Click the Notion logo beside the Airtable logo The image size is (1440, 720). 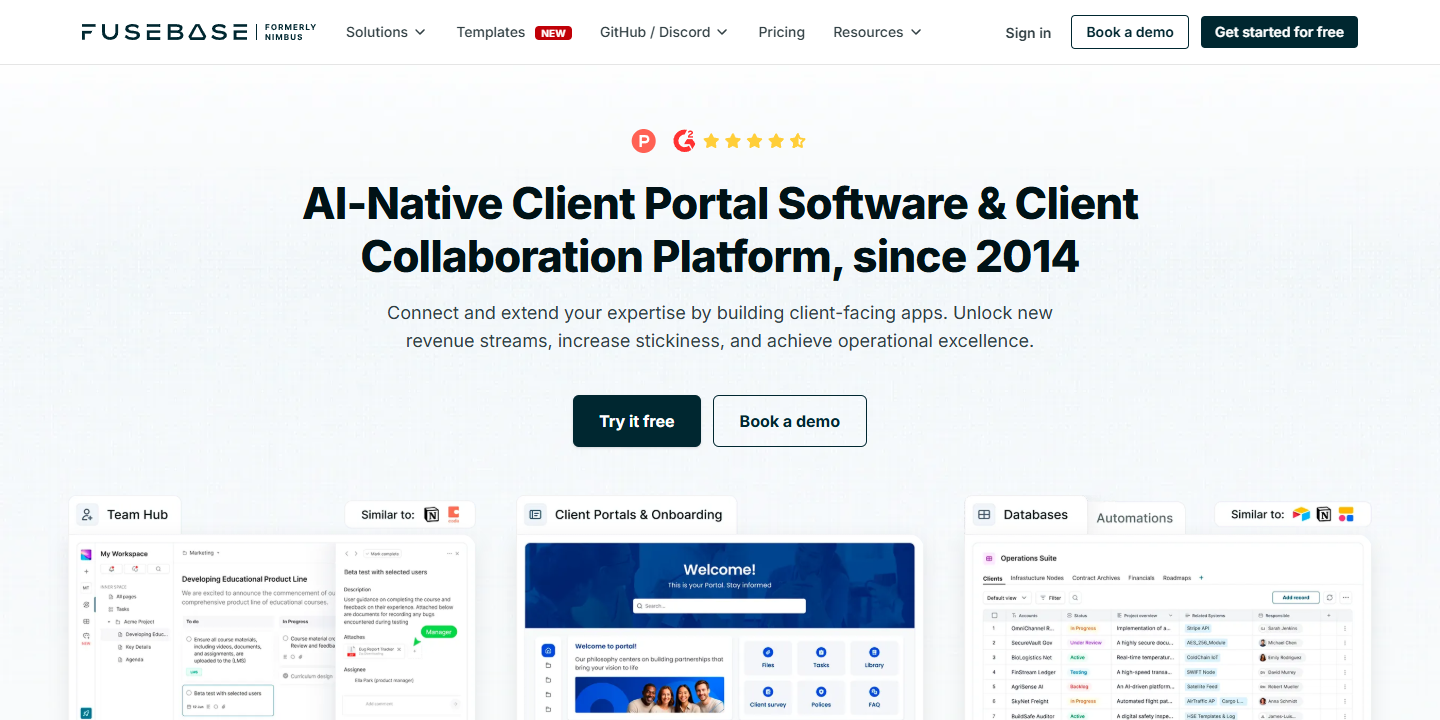tap(1324, 514)
